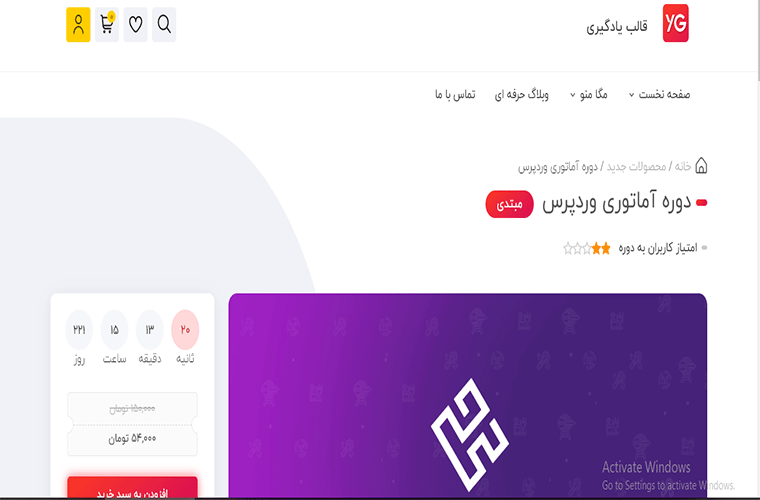This screenshot has width=760, height=500.
Task: Click the discounted price ۵۴,۰۰۰ تومان
Action: [132, 438]
